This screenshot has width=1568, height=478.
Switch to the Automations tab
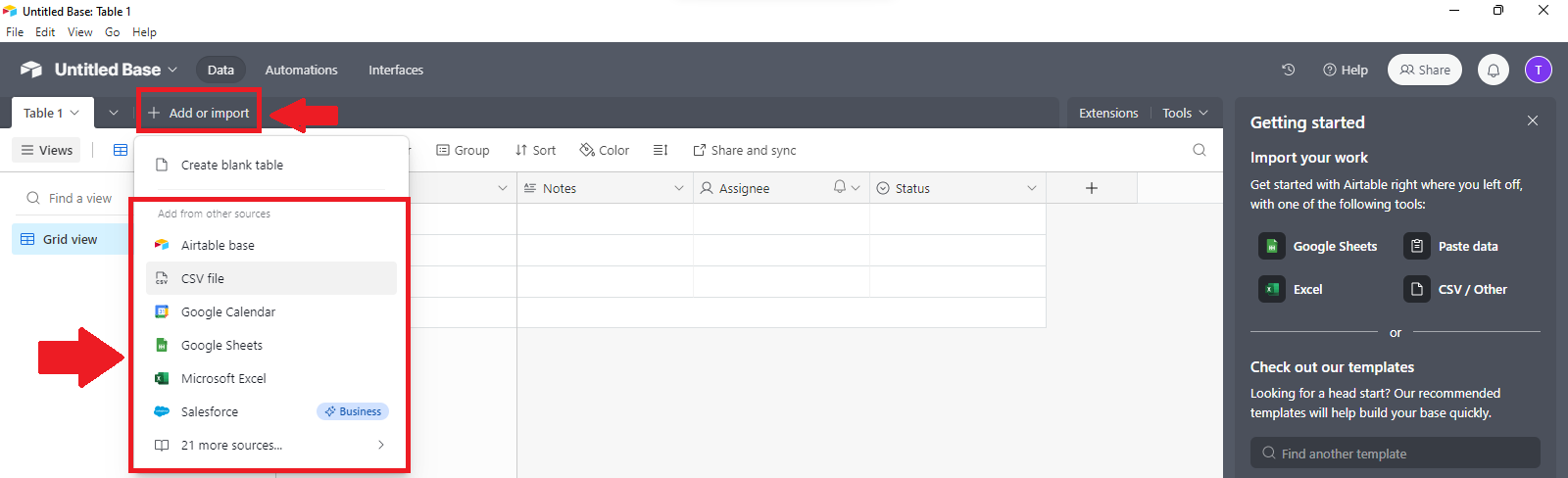click(x=301, y=70)
